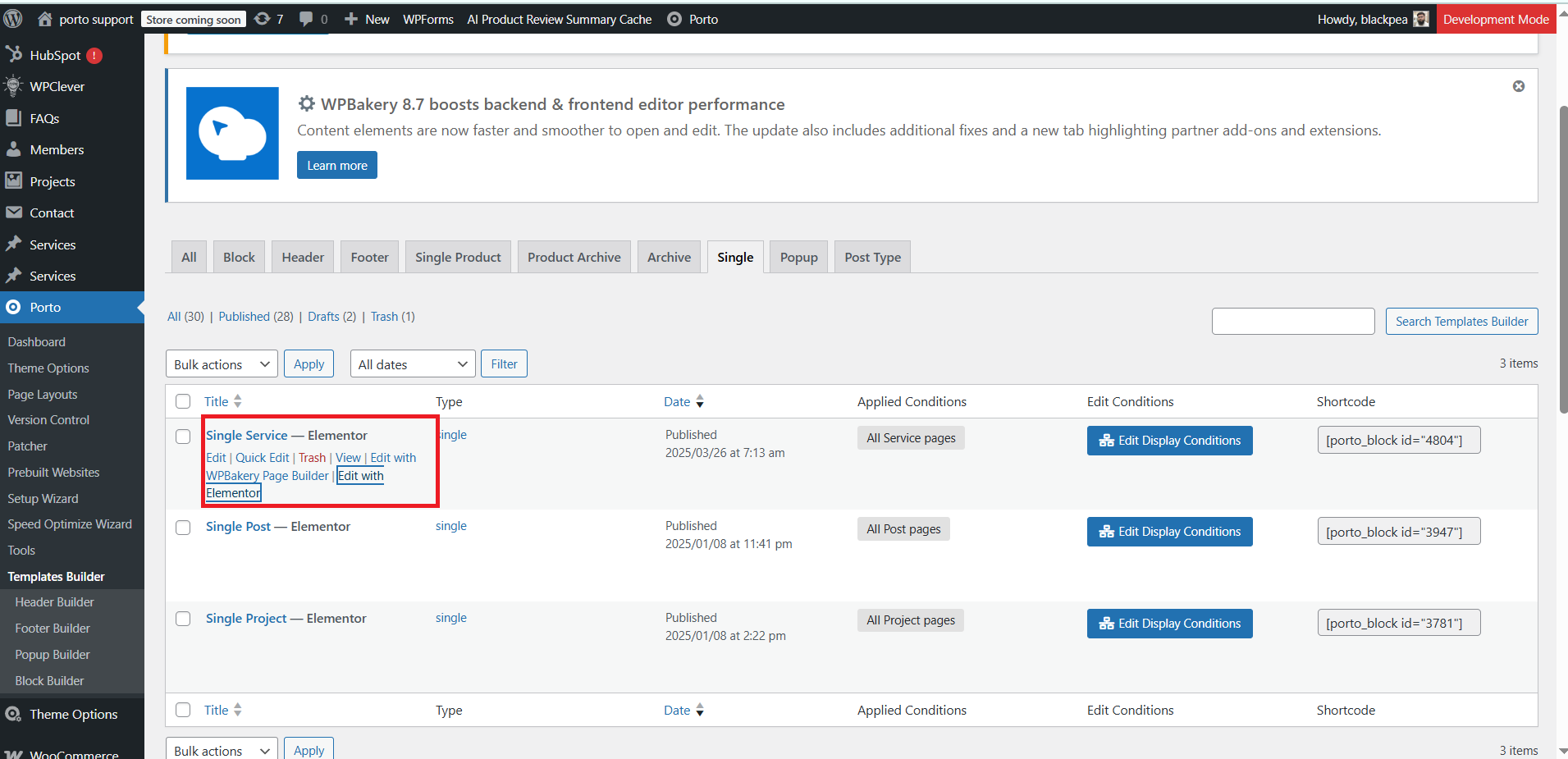Select the shortcode field for block 4804

pos(1399,440)
